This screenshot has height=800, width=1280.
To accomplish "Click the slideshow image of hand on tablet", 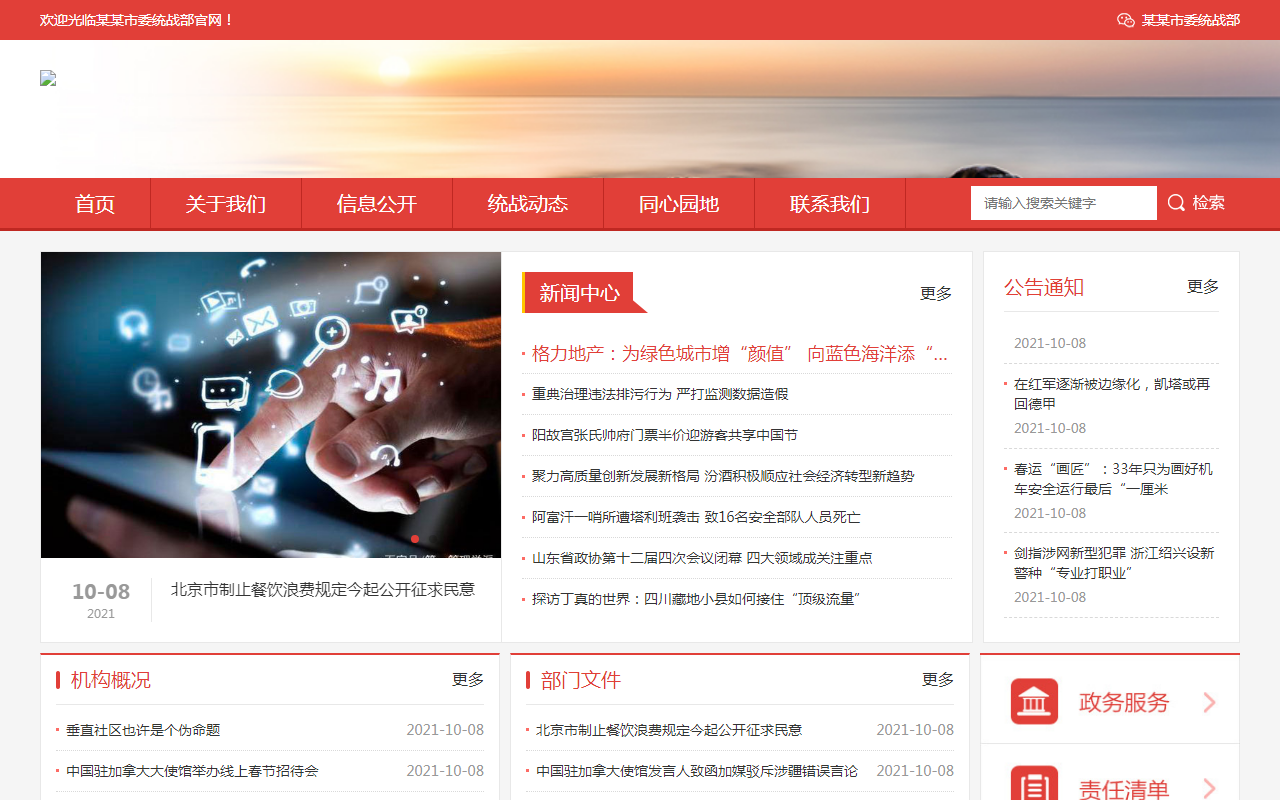I will tap(271, 405).
